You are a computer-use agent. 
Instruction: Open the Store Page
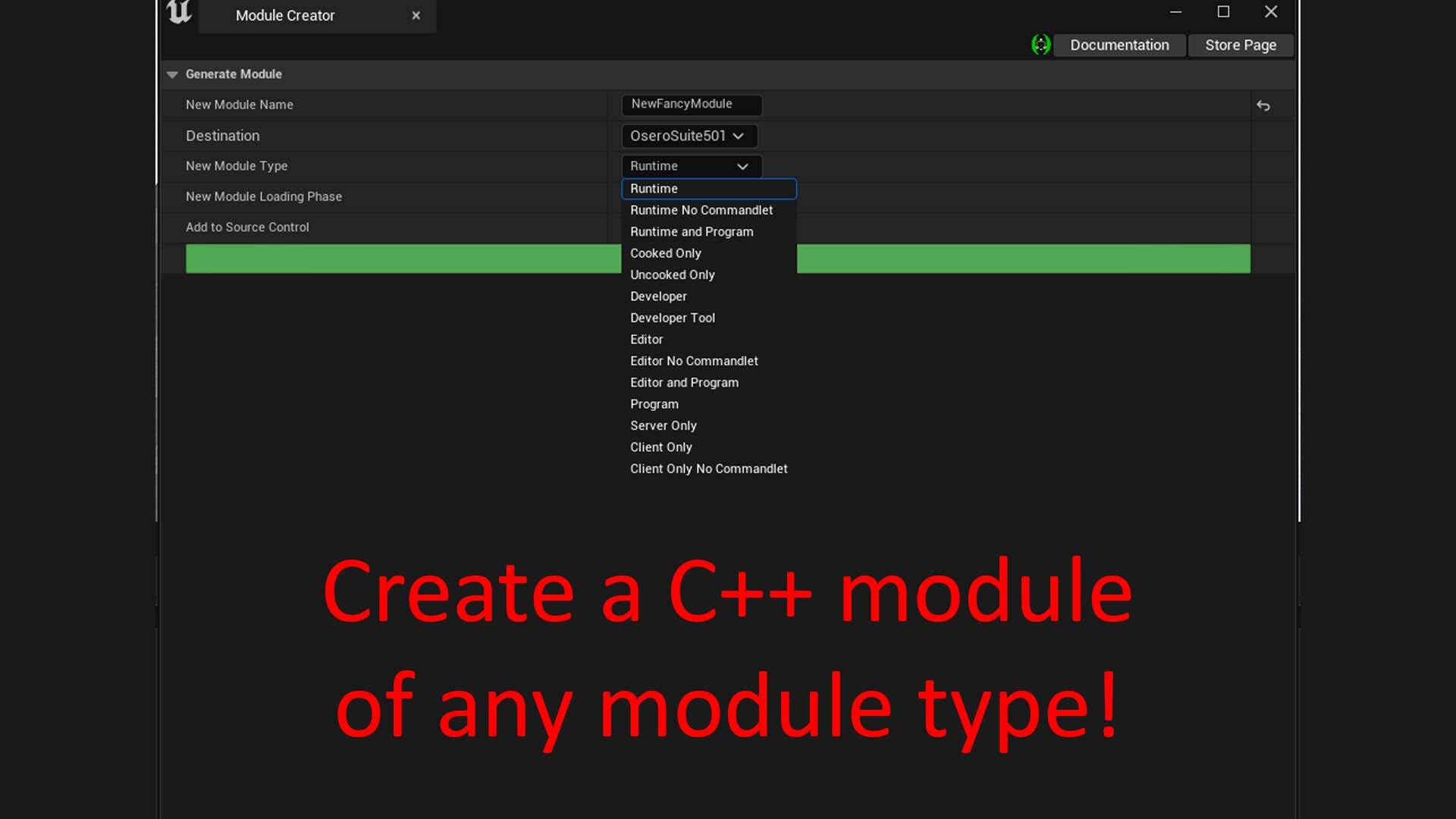[x=1240, y=45]
